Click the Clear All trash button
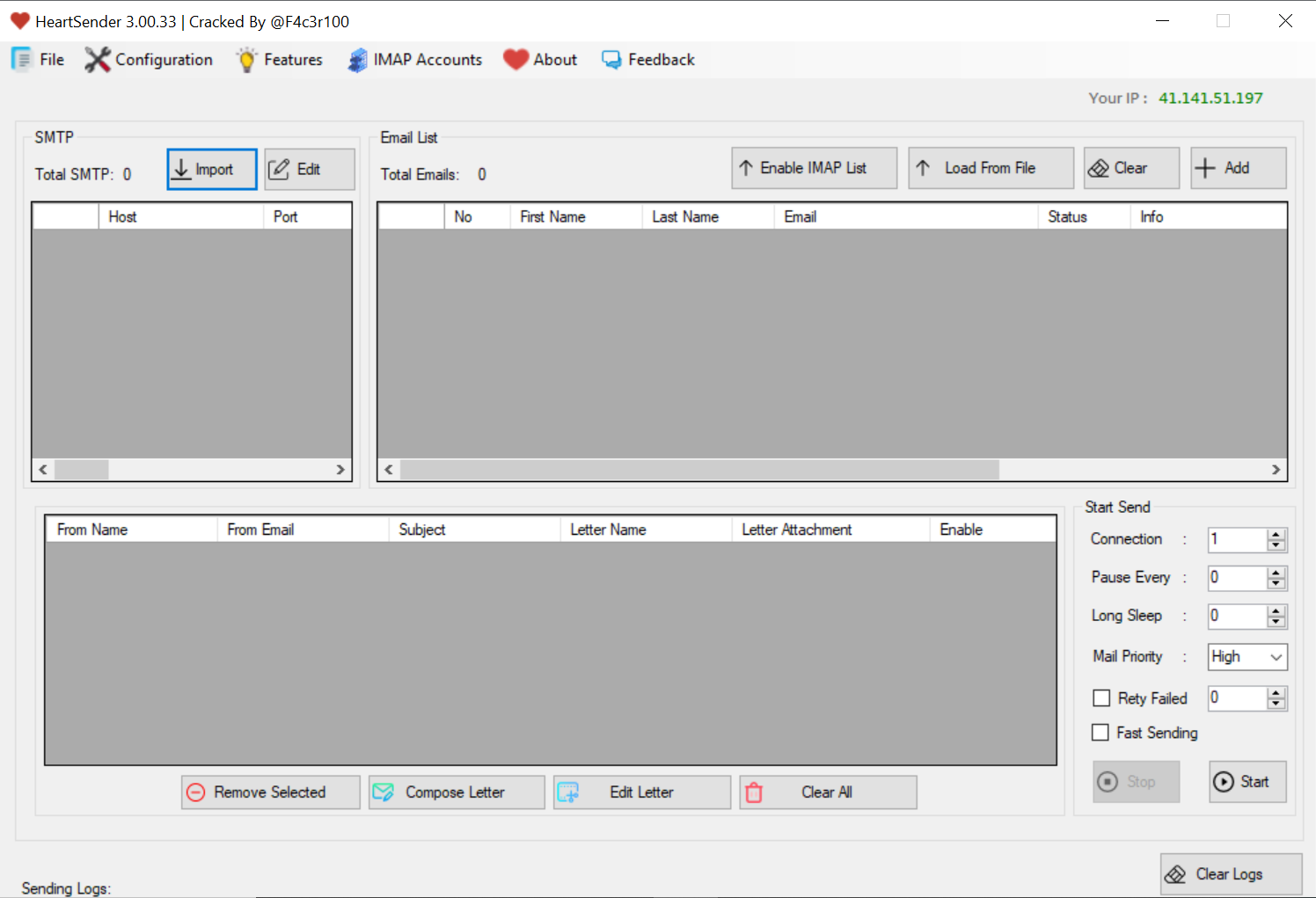The image size is (1316, 898). [x=827, y=792]
